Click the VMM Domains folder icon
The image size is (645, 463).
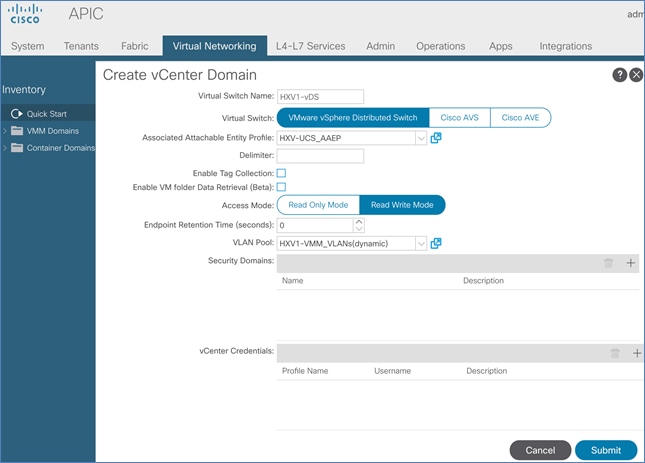pos(17,131)
